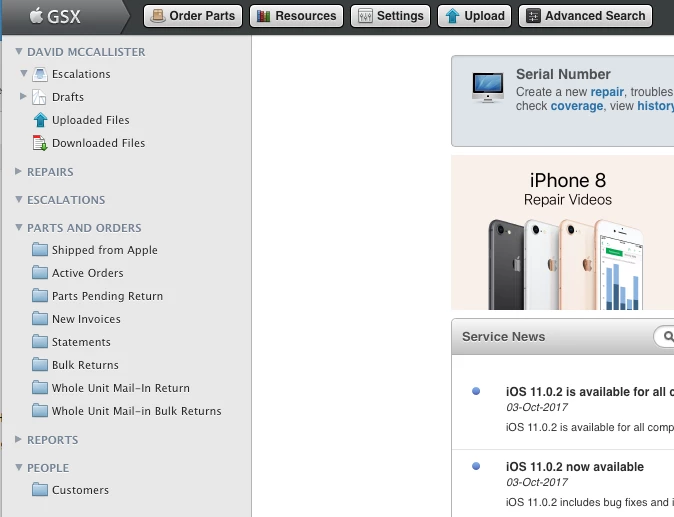This screenshot has width=674, height=517.
Task: Open the Order Parts toolbar button
Action: [x=193, y=16]
